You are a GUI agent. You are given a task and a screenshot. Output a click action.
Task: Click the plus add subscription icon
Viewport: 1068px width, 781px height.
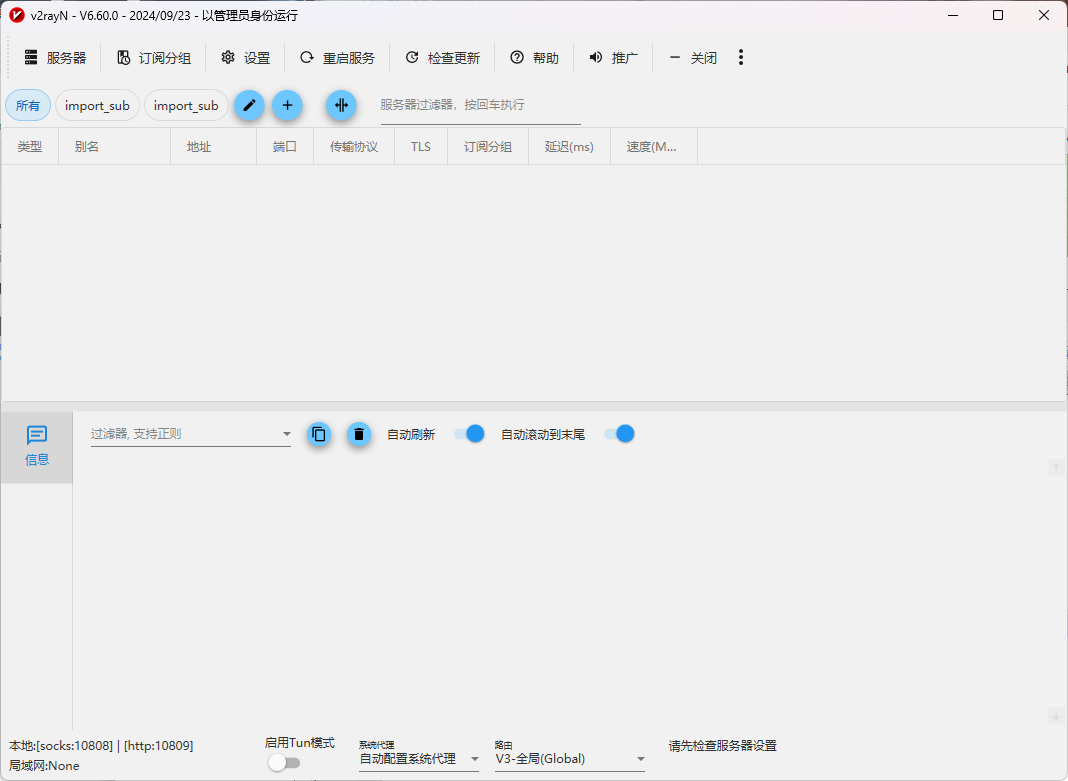click(287, 105)
